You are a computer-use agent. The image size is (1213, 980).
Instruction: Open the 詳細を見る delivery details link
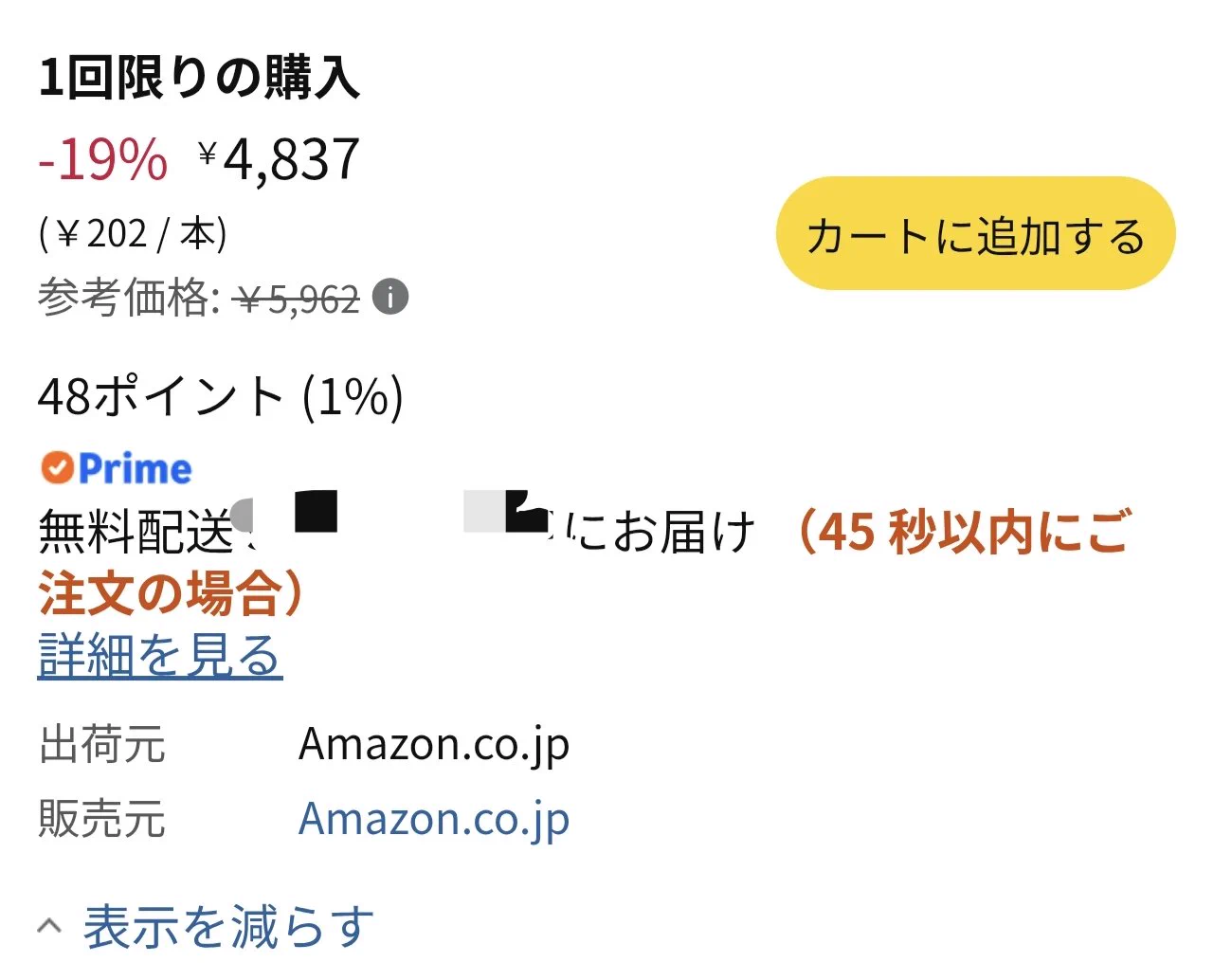click(160, 655)
